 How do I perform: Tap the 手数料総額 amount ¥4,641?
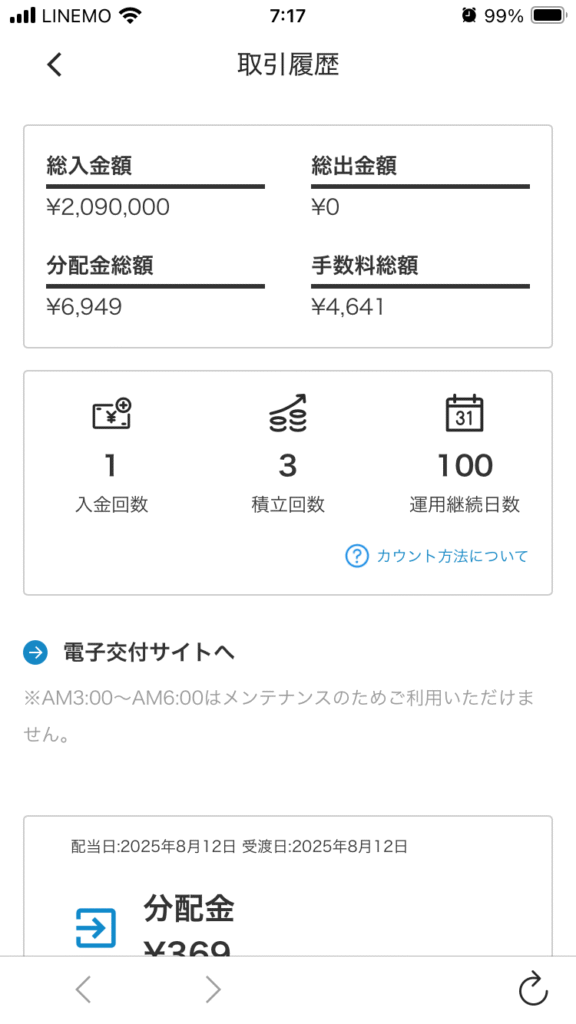pyautogui.click(x=347, y=307)
